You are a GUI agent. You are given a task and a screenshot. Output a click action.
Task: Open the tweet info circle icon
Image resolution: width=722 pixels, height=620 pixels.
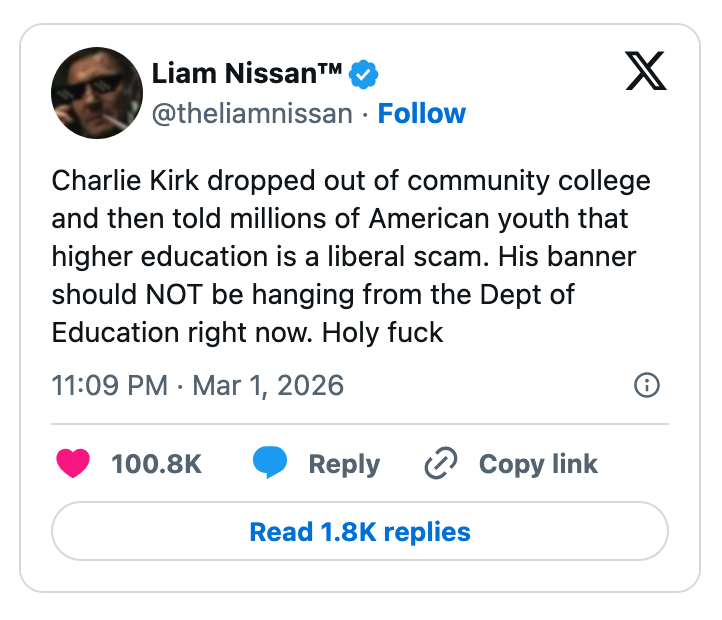(x=647, y=385)
